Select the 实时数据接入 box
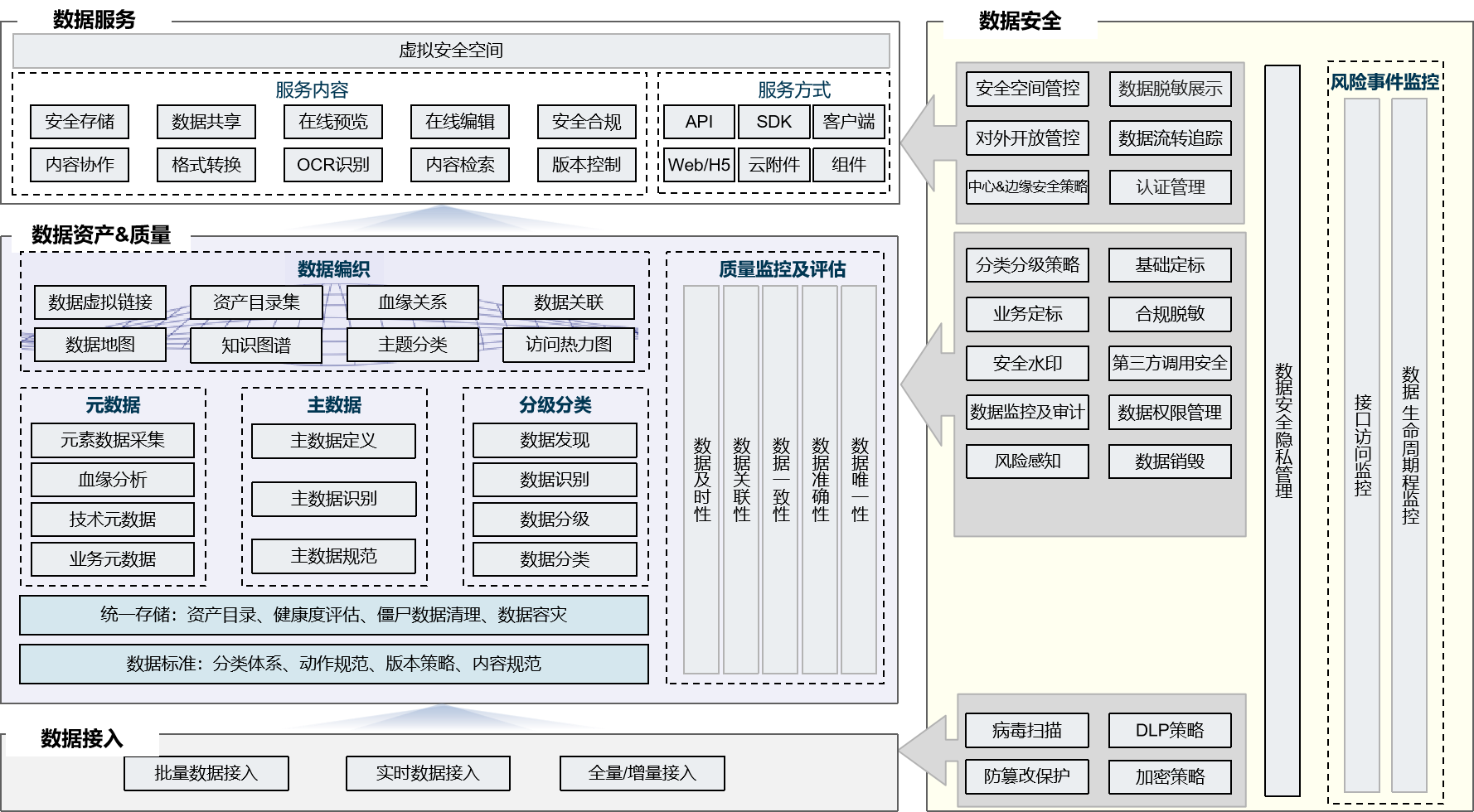The height and width of the screenshot is (812, 1474). [428, 773]
